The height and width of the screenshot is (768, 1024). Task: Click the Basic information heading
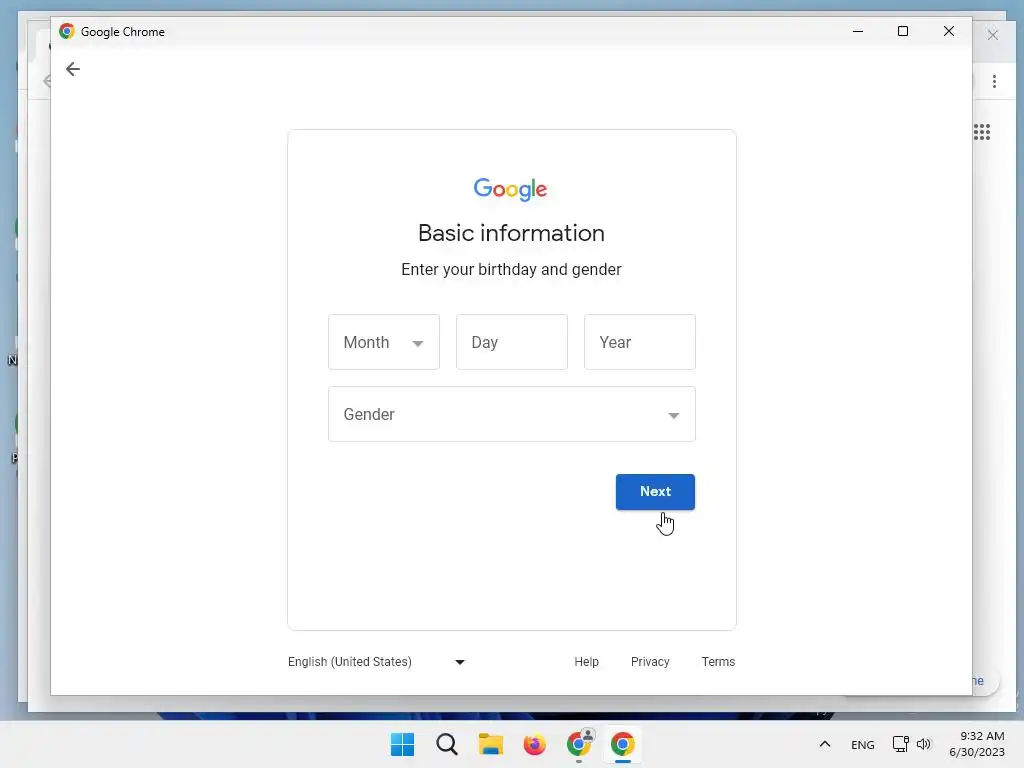coord(511,233)
